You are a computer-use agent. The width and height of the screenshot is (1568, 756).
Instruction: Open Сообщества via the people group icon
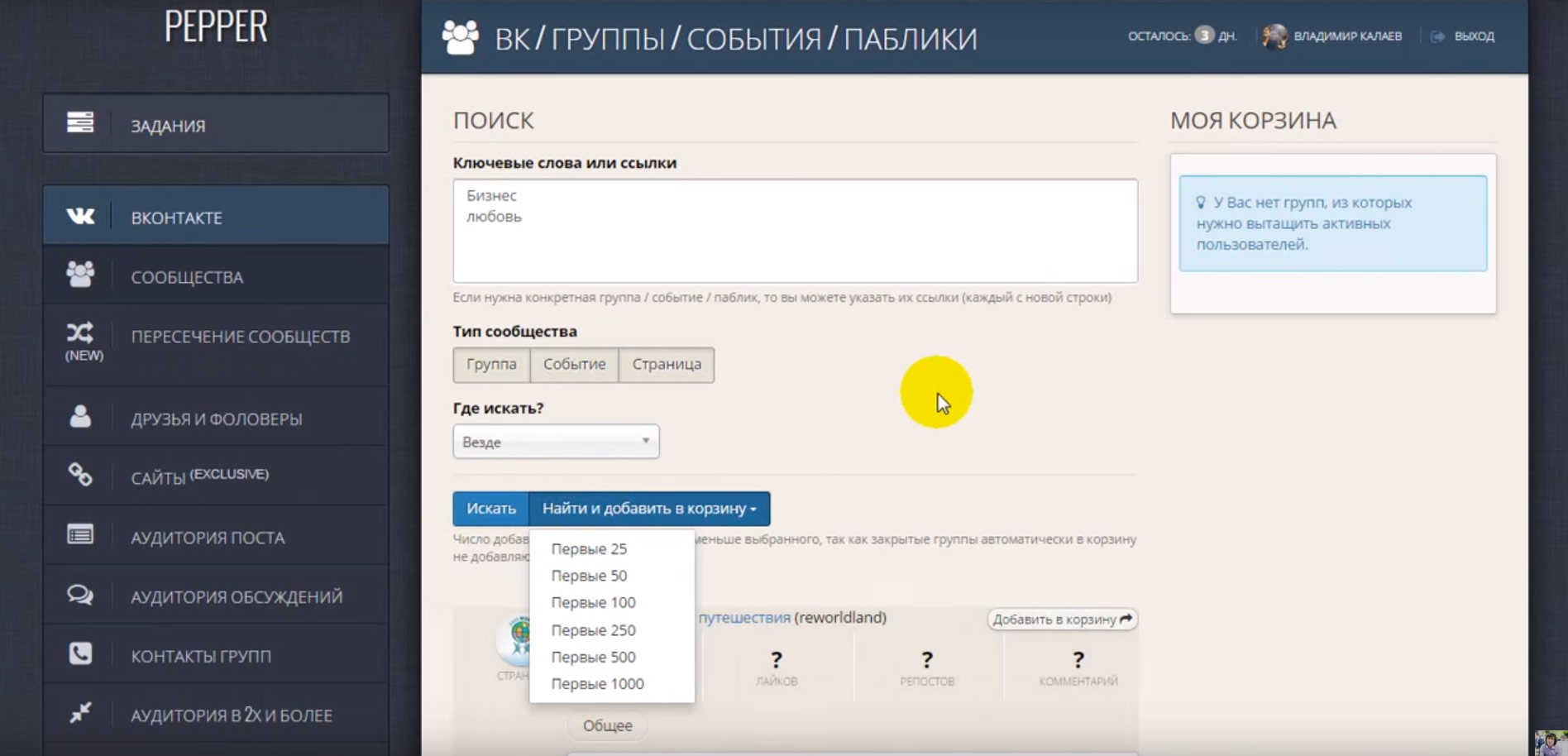[x=80, y=275]
